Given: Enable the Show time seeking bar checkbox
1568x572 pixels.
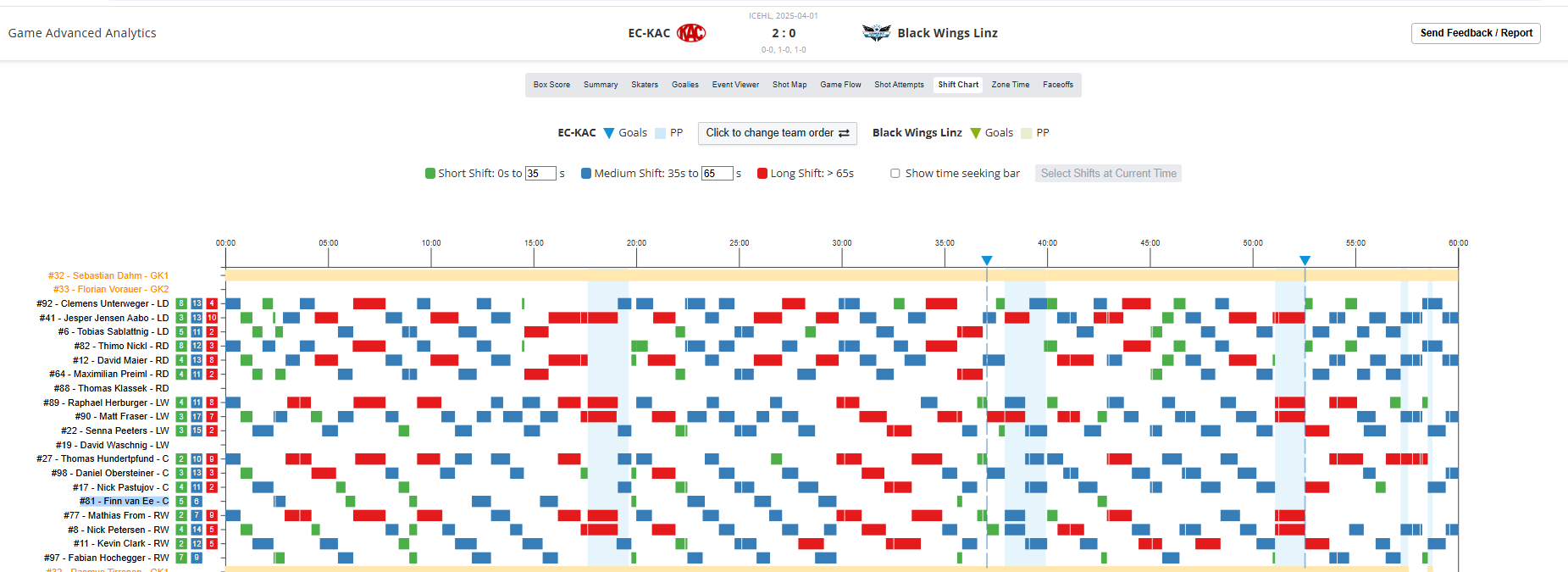Looking at the screenshot, I should tap(895, 174).
